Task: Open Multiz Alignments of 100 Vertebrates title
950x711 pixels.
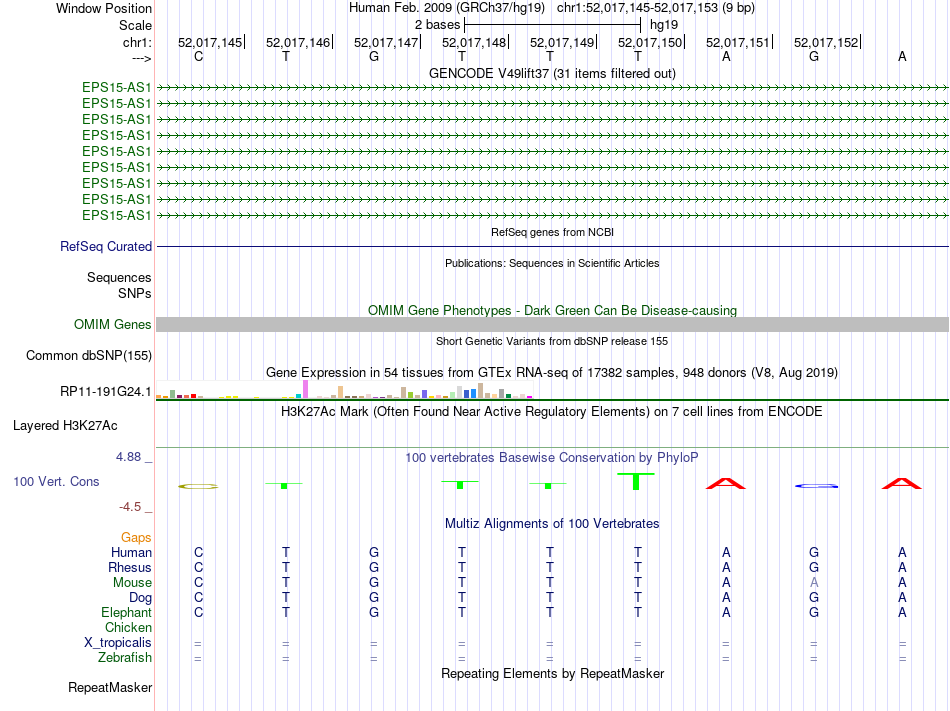Action: pos(552,523)
